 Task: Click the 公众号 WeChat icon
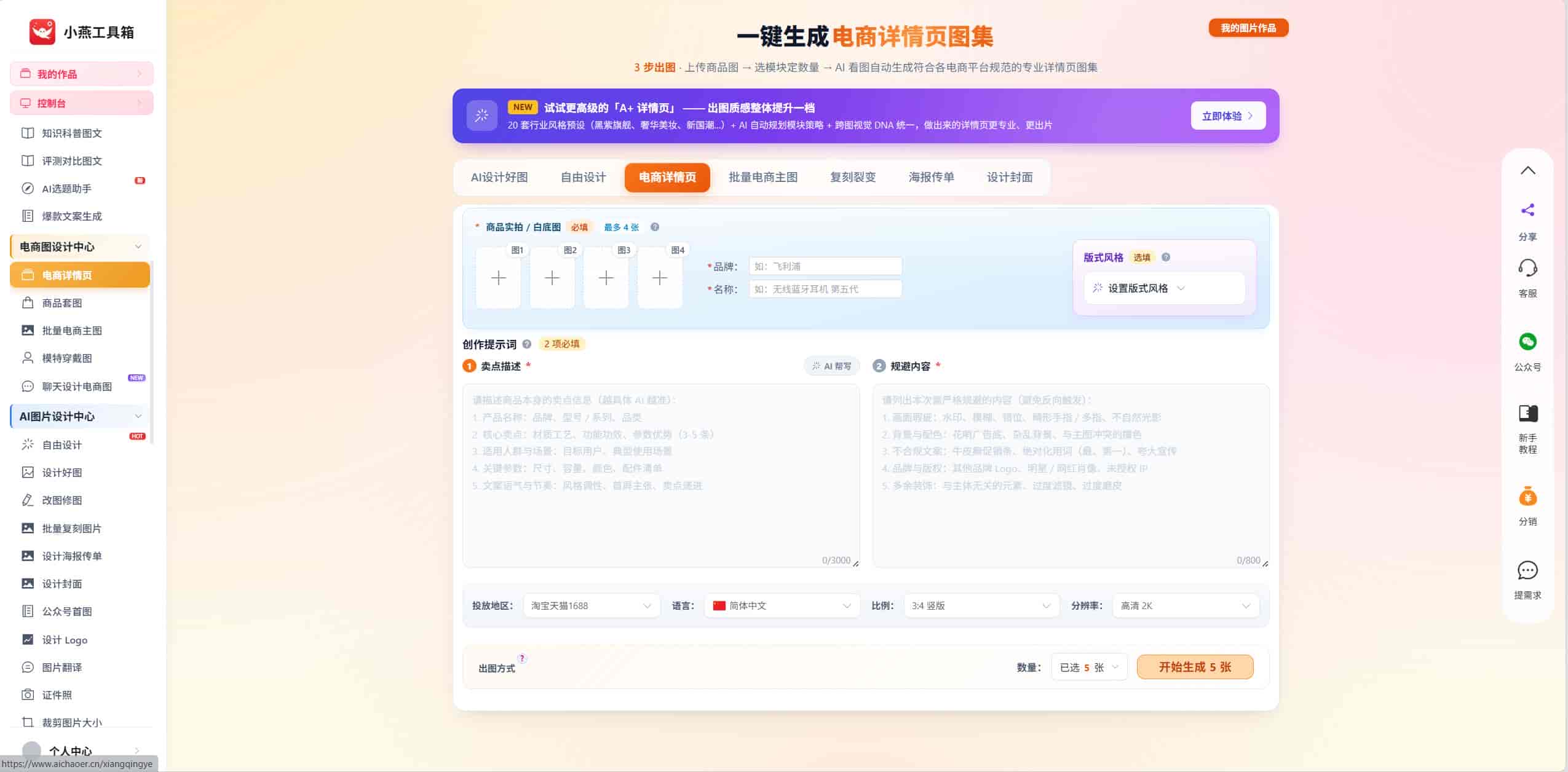[x=1527, y=342]
